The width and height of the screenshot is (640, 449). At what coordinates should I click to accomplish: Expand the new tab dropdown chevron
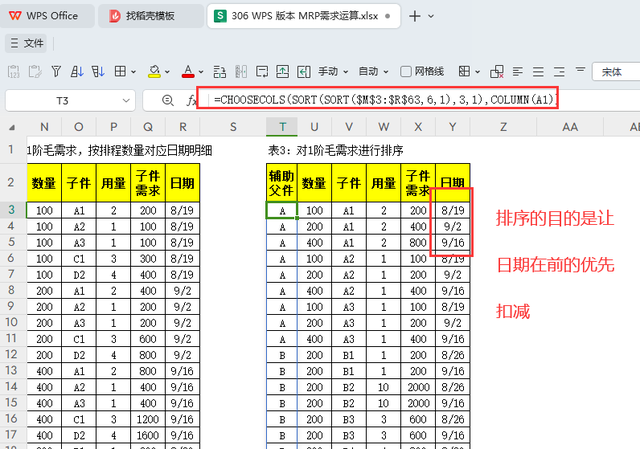pos(431,17)
